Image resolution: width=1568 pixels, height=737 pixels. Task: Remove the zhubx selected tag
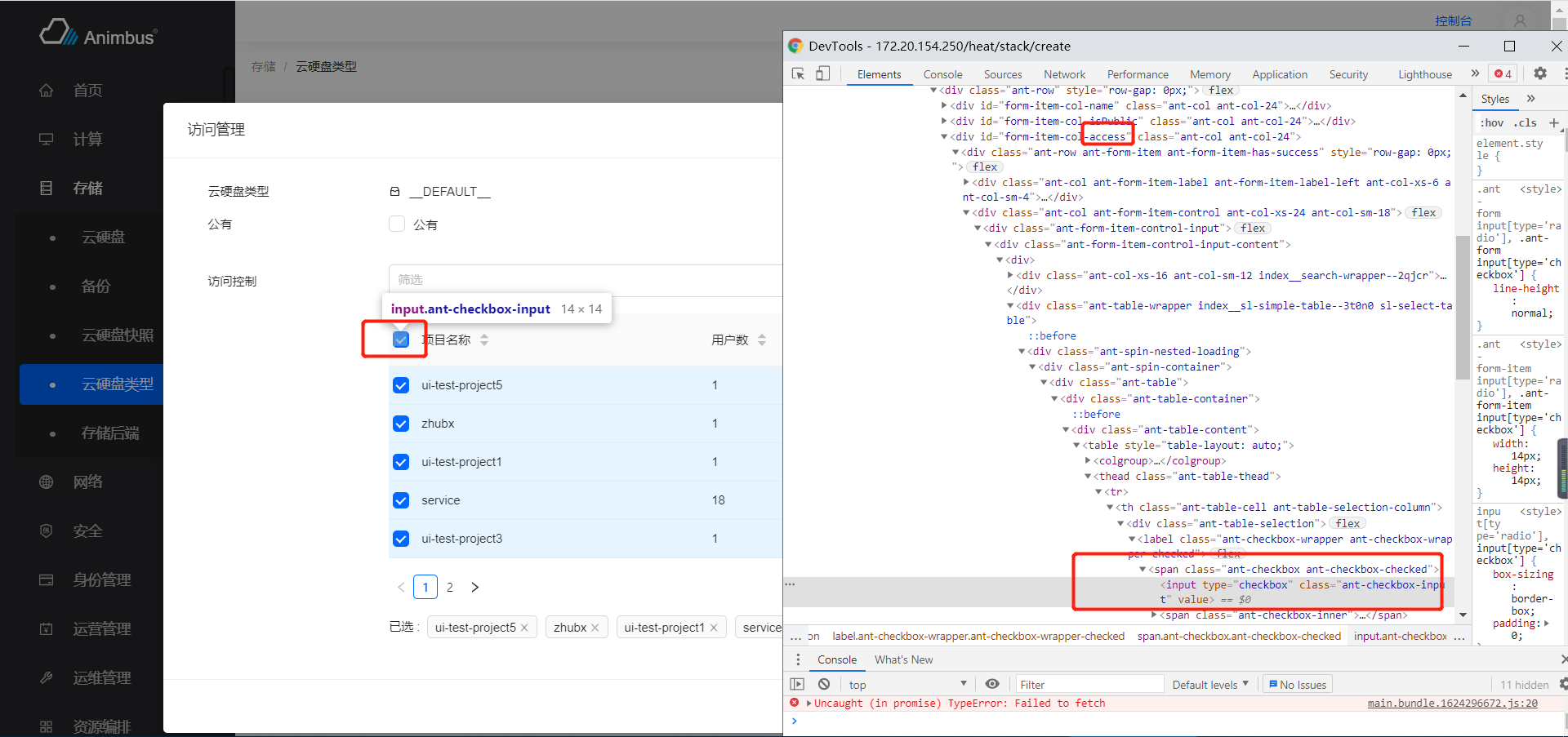(595, 628)
